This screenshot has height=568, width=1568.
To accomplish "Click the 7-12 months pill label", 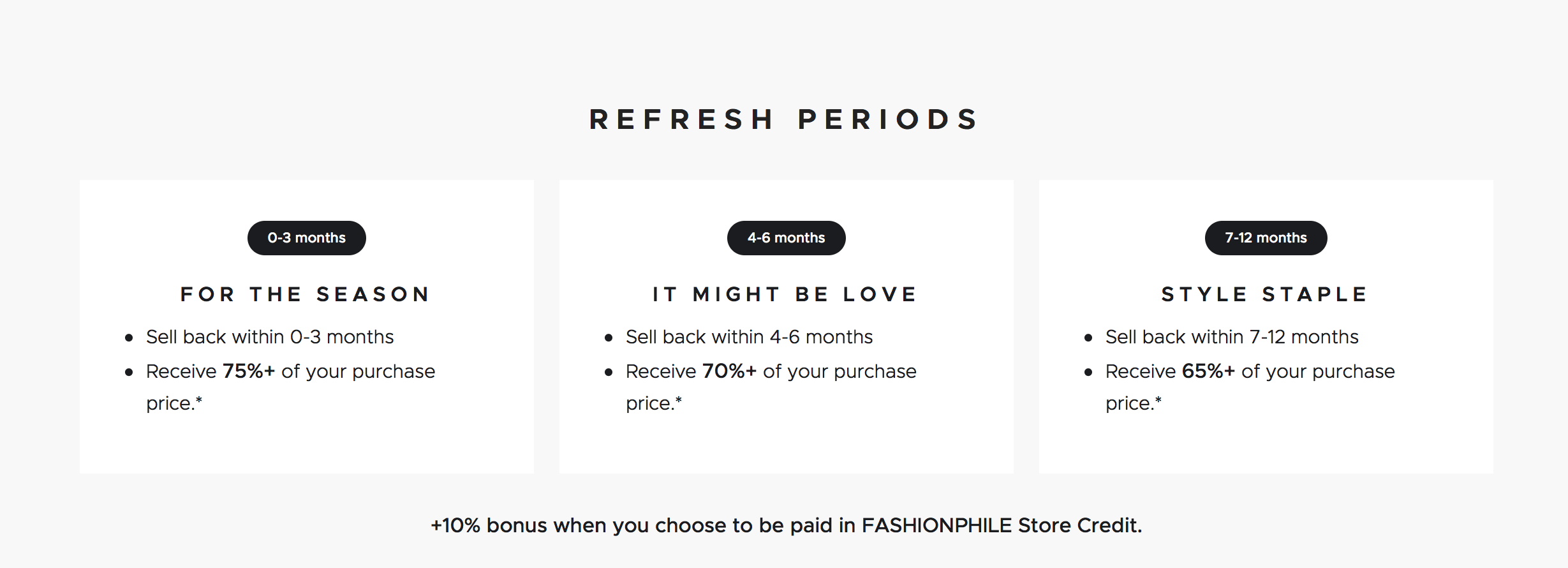I will pyautogui.click(x=1266, y=238).
